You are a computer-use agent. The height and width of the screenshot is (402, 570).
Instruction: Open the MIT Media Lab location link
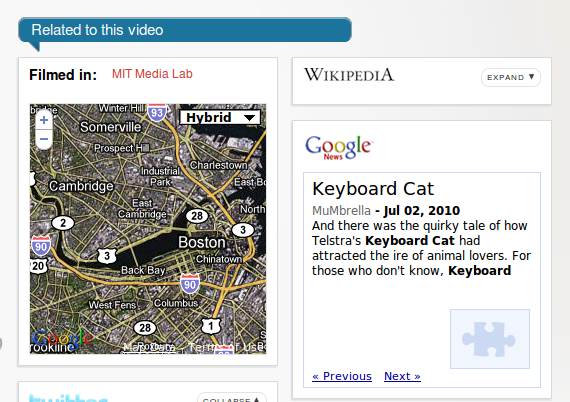(152, 74)
